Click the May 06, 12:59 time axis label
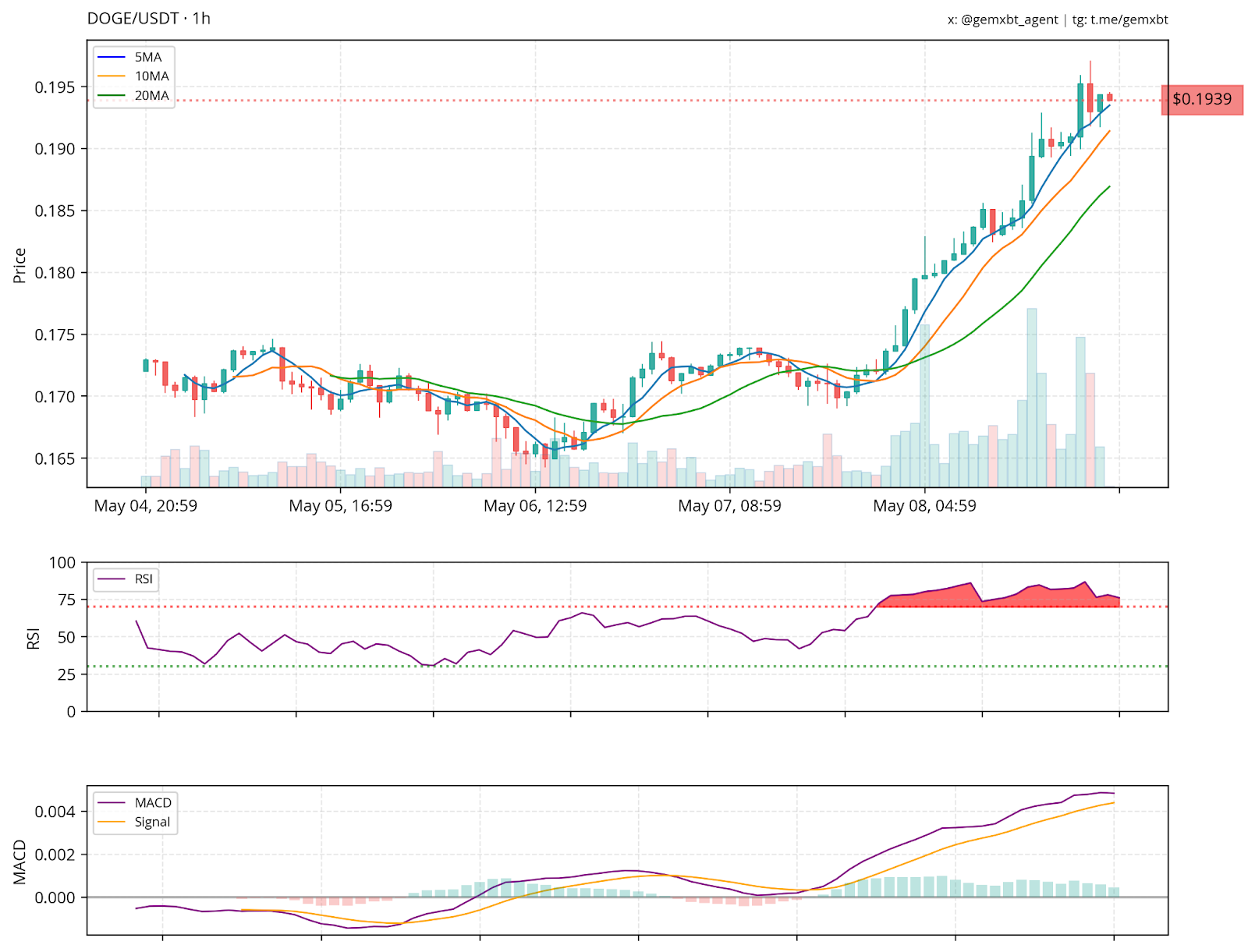Screen dimensions: 1248x952 click(x=535, y=506)
